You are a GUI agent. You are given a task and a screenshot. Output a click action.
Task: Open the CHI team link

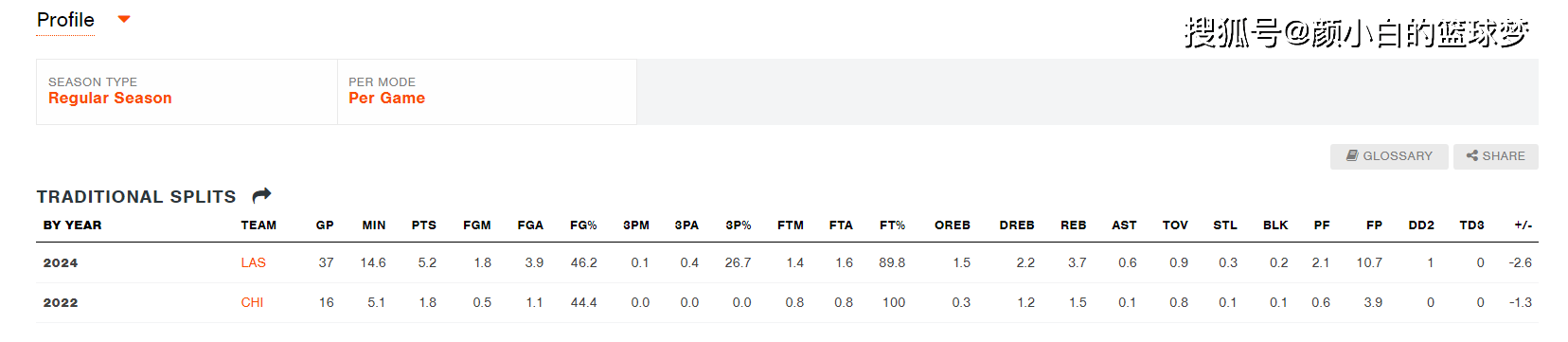(252, 302)
